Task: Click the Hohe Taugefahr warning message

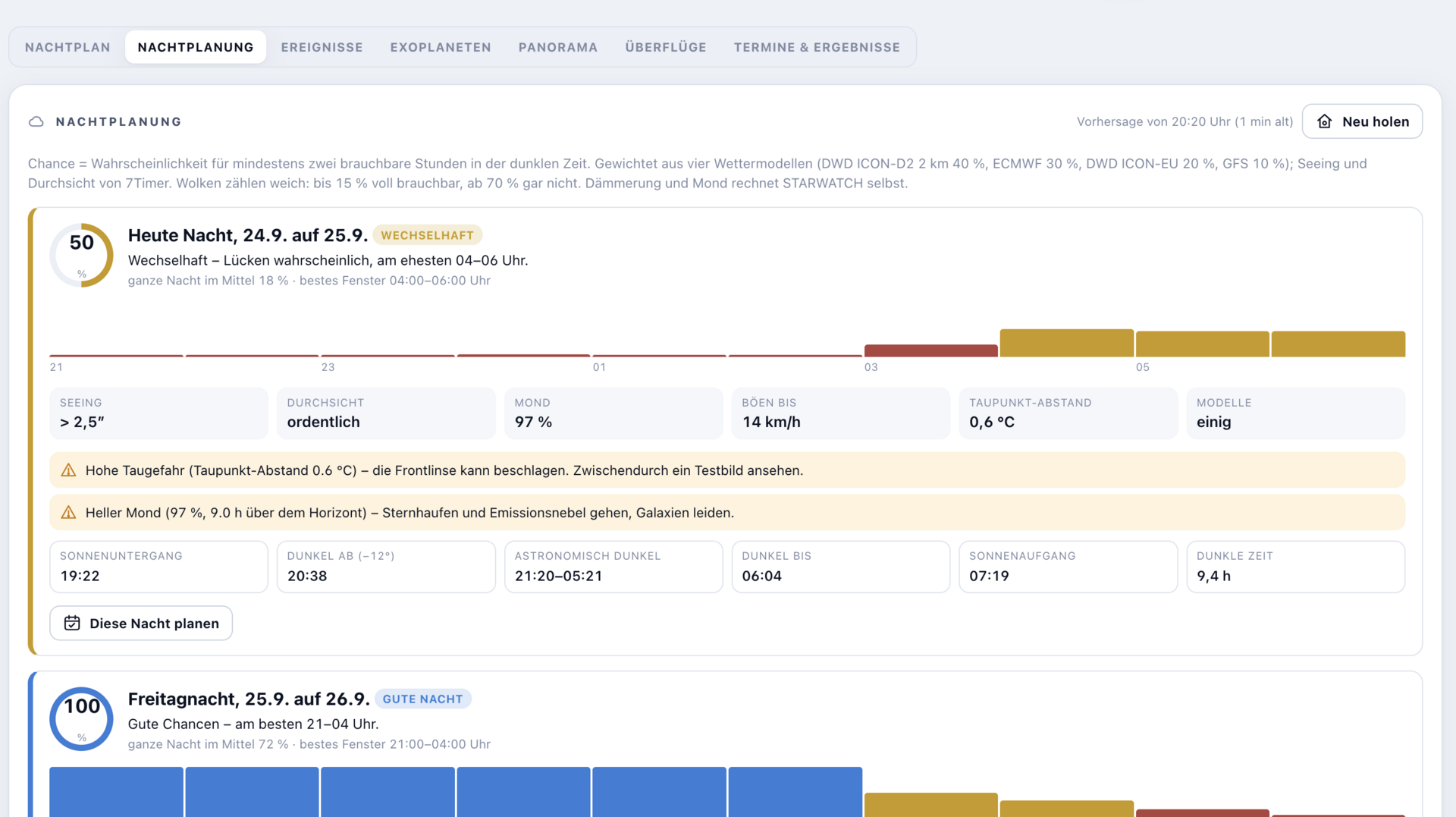Action: click(727, 470)
